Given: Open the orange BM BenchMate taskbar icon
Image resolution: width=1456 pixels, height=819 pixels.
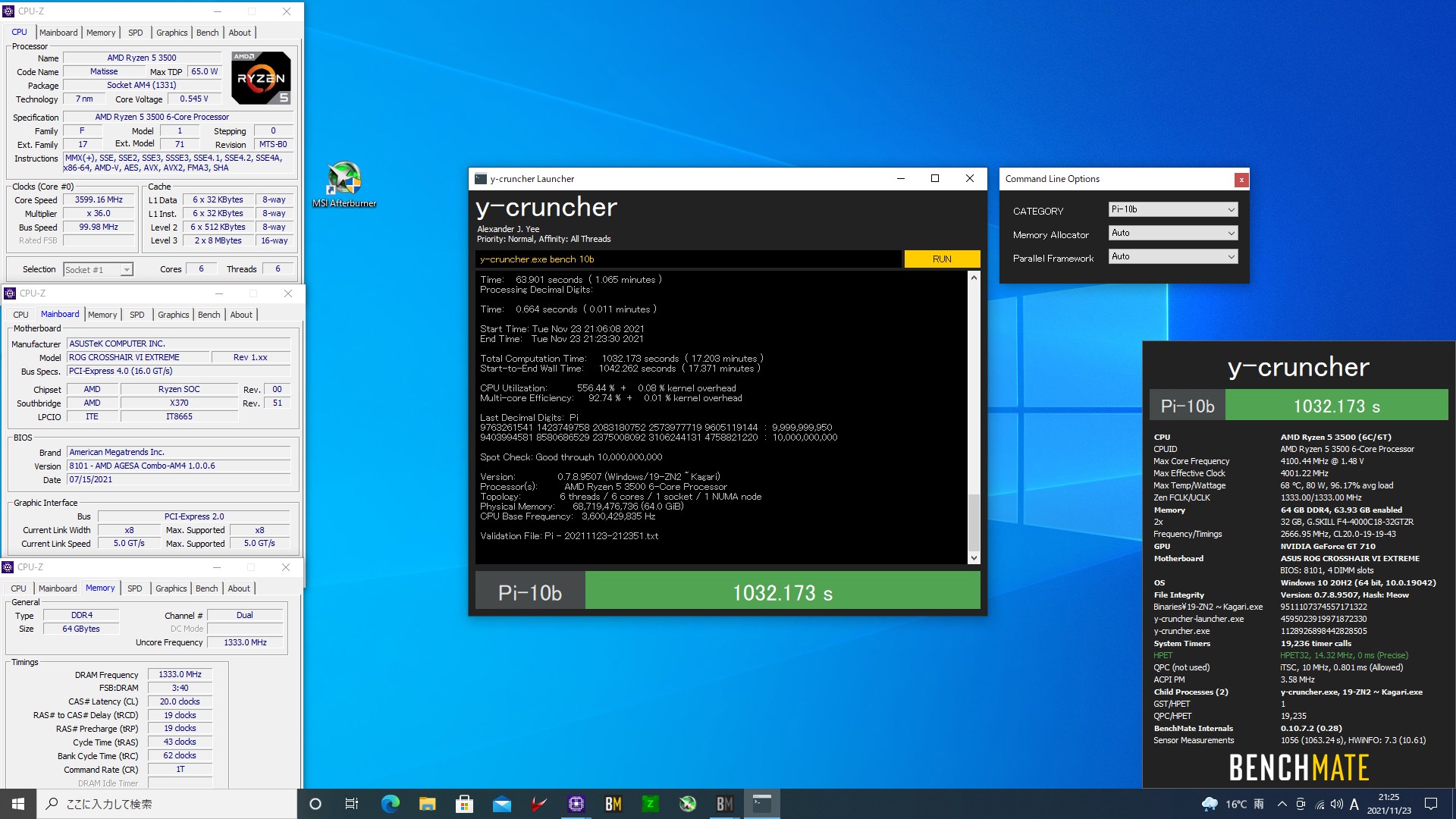Looking at the screenshot, I should [x=613, y=804].
